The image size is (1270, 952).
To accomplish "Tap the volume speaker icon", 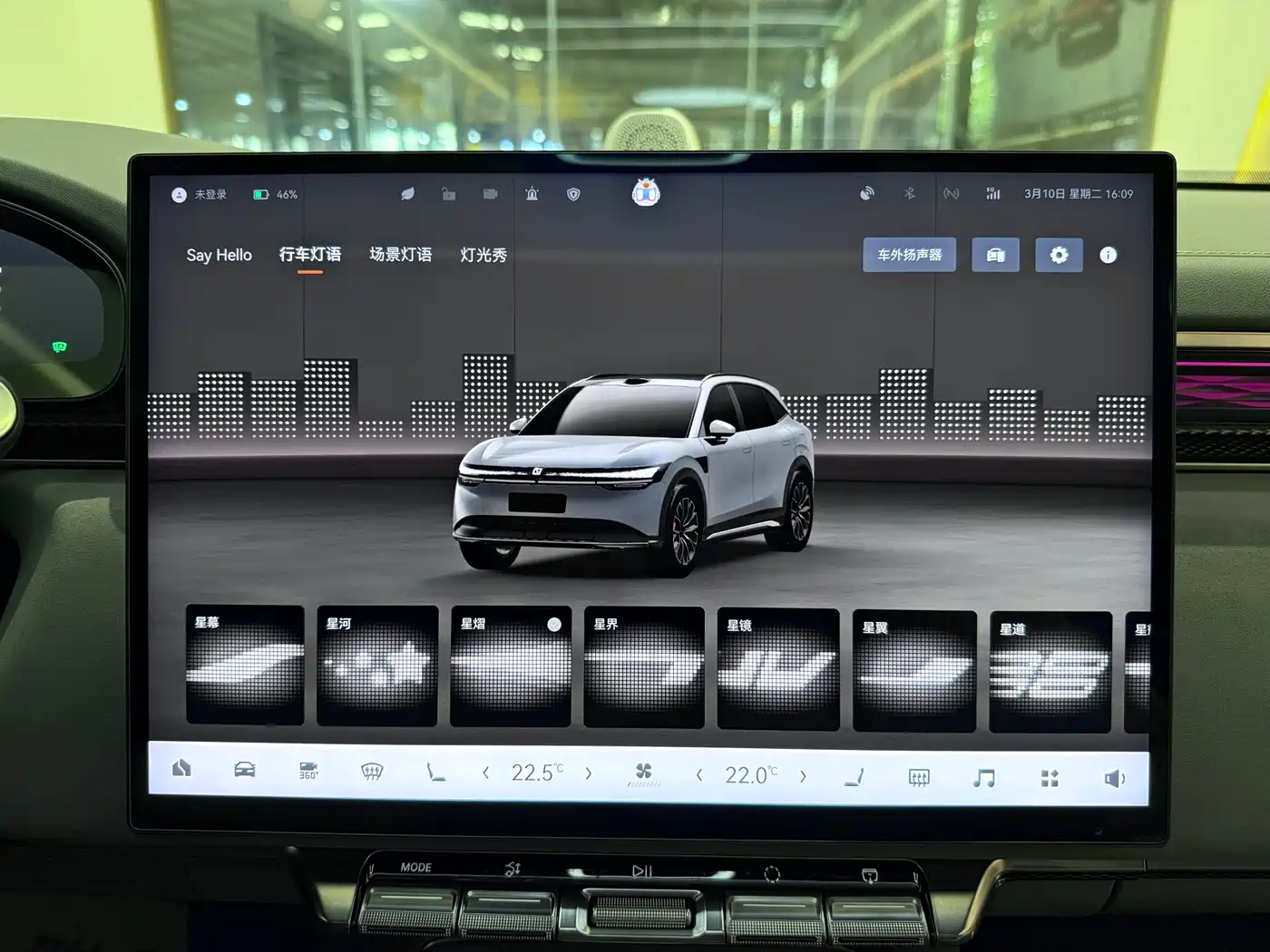I will [x=1114, y=779].
